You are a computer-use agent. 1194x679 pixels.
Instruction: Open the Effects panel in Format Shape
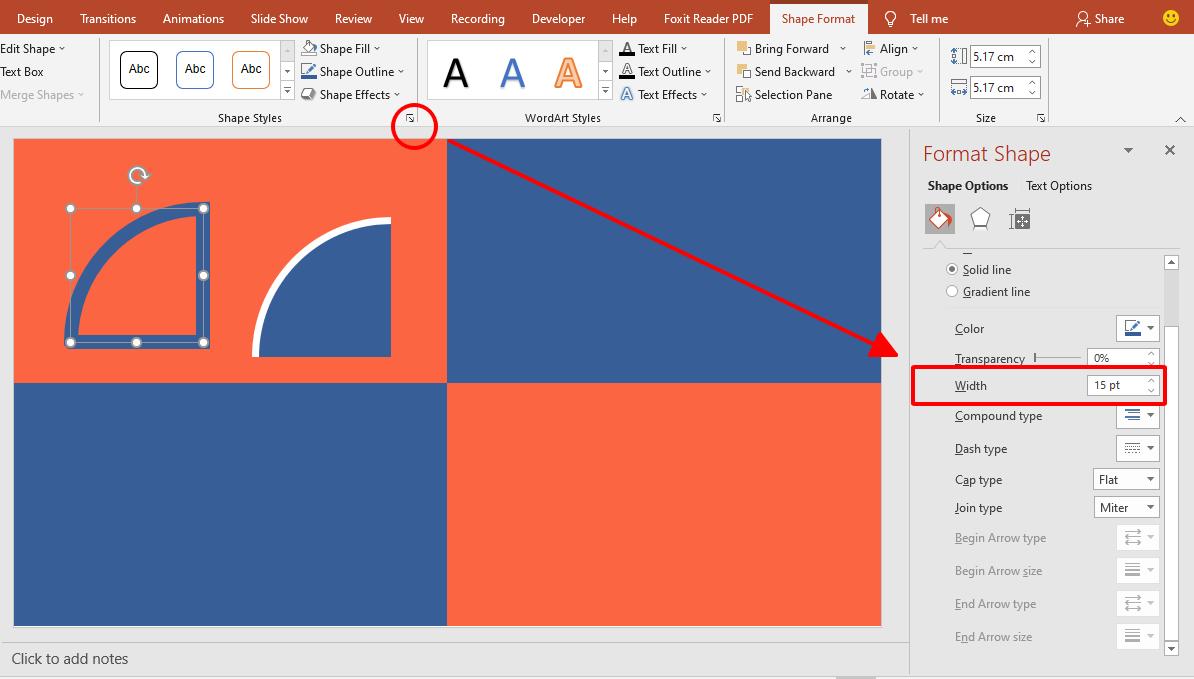979,218
